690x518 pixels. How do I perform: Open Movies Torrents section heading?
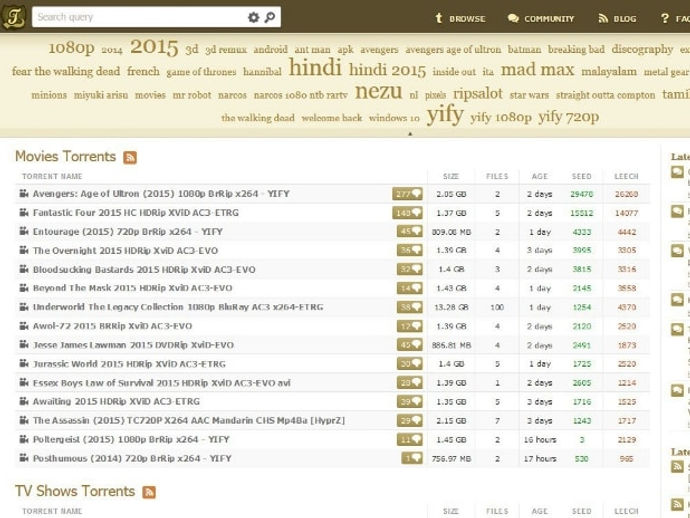(x=66, y=157)
